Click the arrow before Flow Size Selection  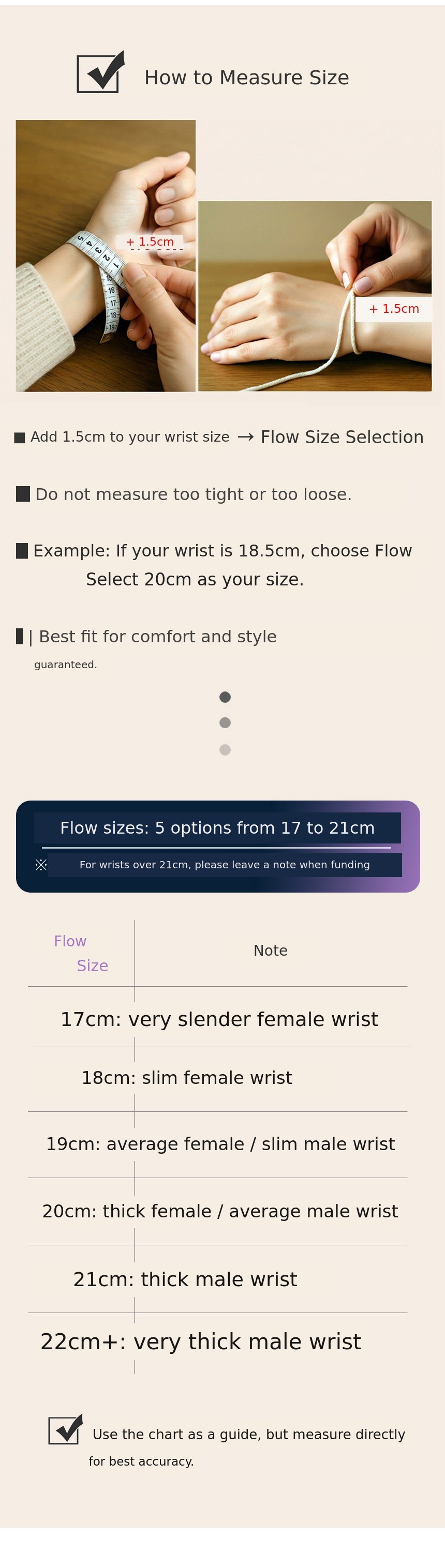click(245, 437)
